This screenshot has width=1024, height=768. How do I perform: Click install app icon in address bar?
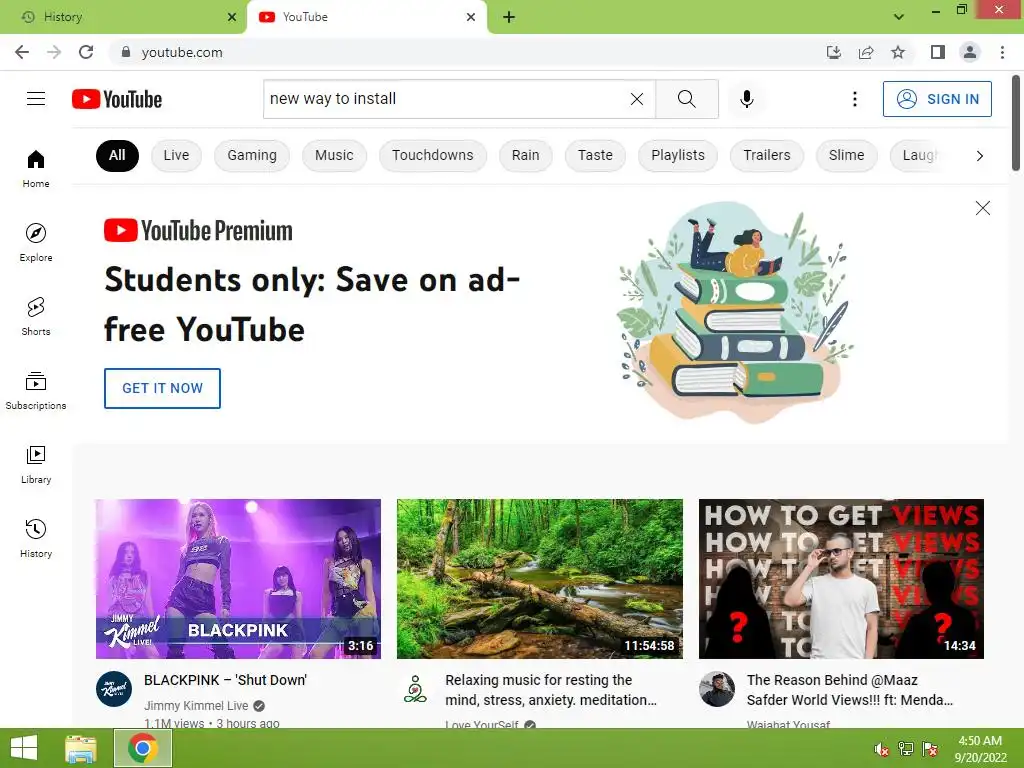[833, 52]
